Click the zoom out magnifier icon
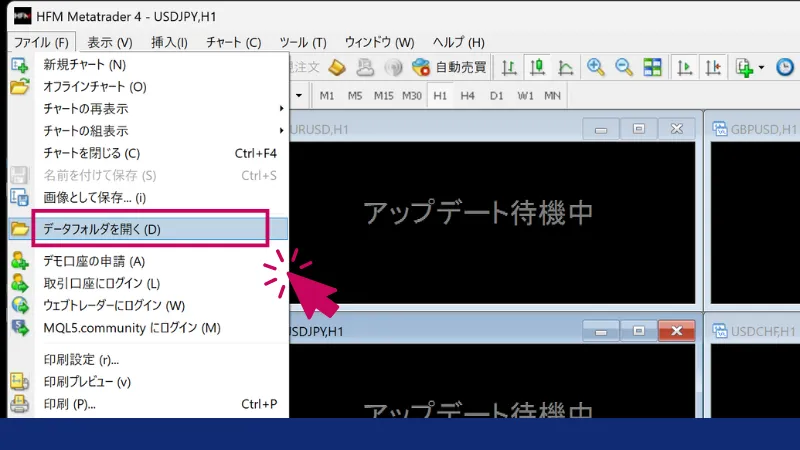The width and height of the screenshot is (800, 450). tap(624, 68)
